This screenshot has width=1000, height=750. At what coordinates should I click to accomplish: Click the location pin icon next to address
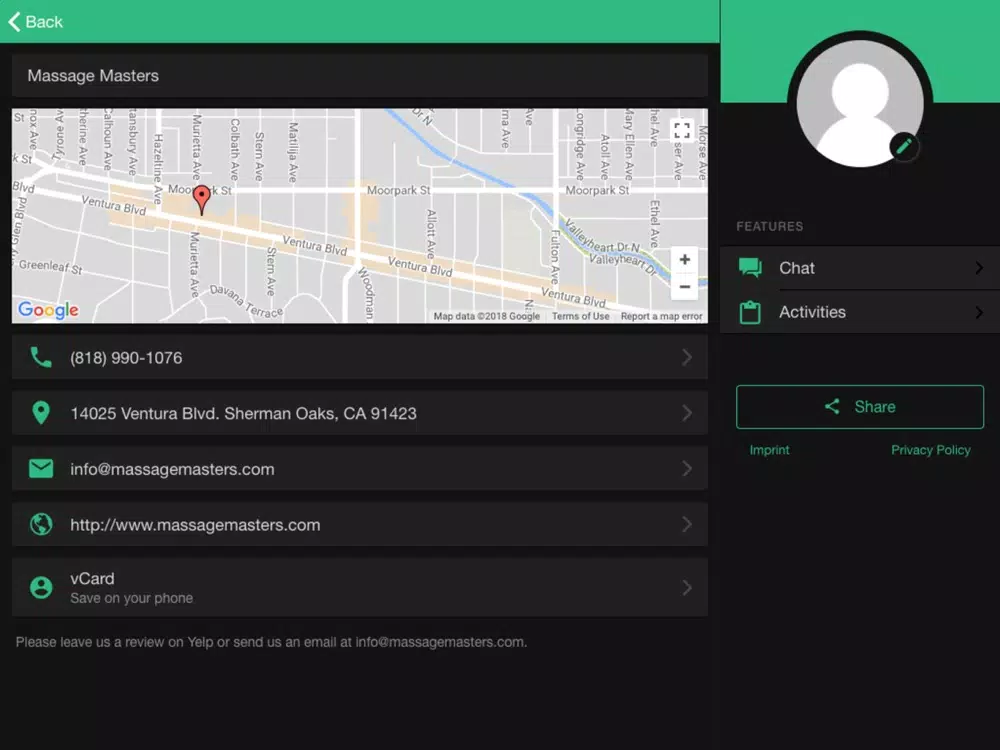coord(41,413)
